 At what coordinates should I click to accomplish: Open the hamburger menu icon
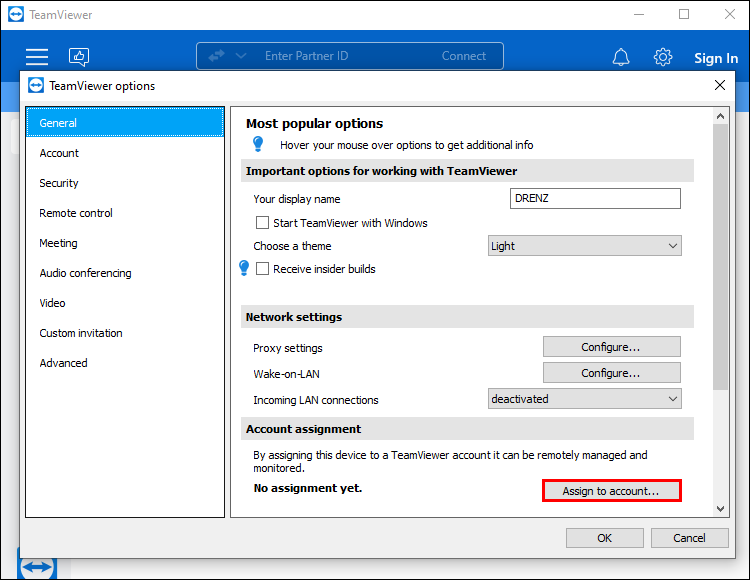tap(37, 57)
